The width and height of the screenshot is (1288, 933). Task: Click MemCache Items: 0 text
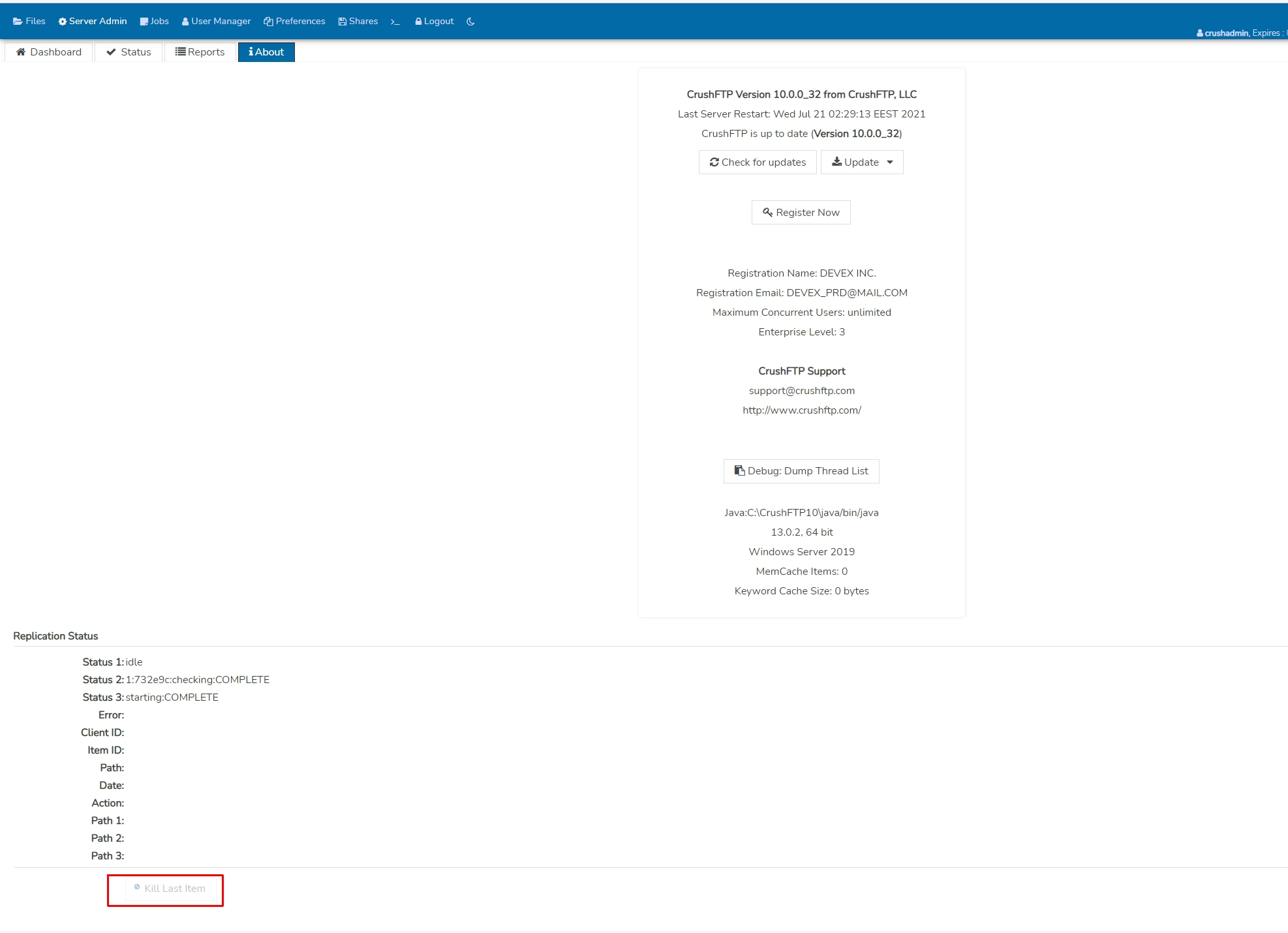[801, 572]
